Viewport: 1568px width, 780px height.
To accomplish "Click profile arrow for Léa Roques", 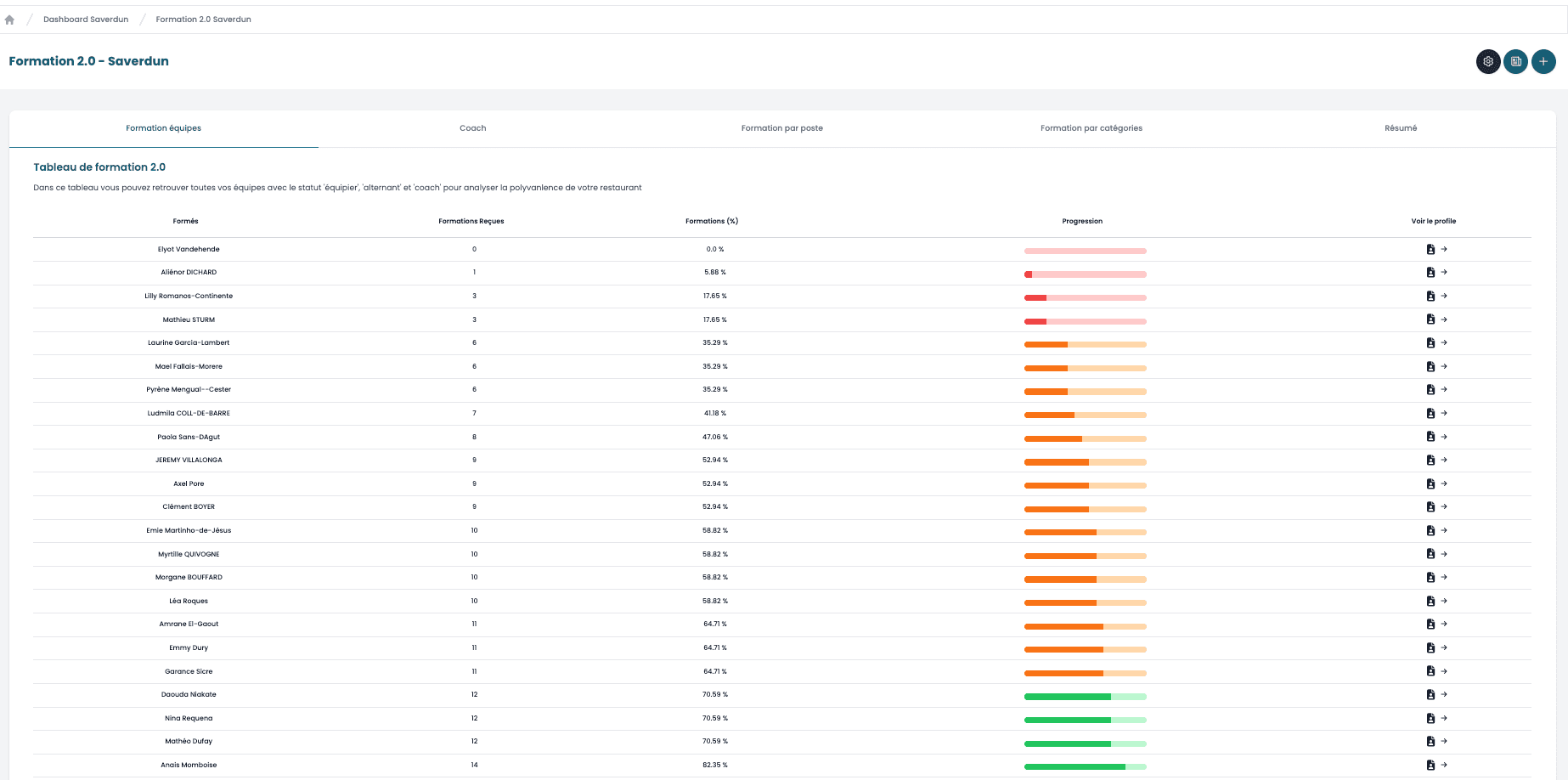I will pyautogui.click(x=1444, y=601).
